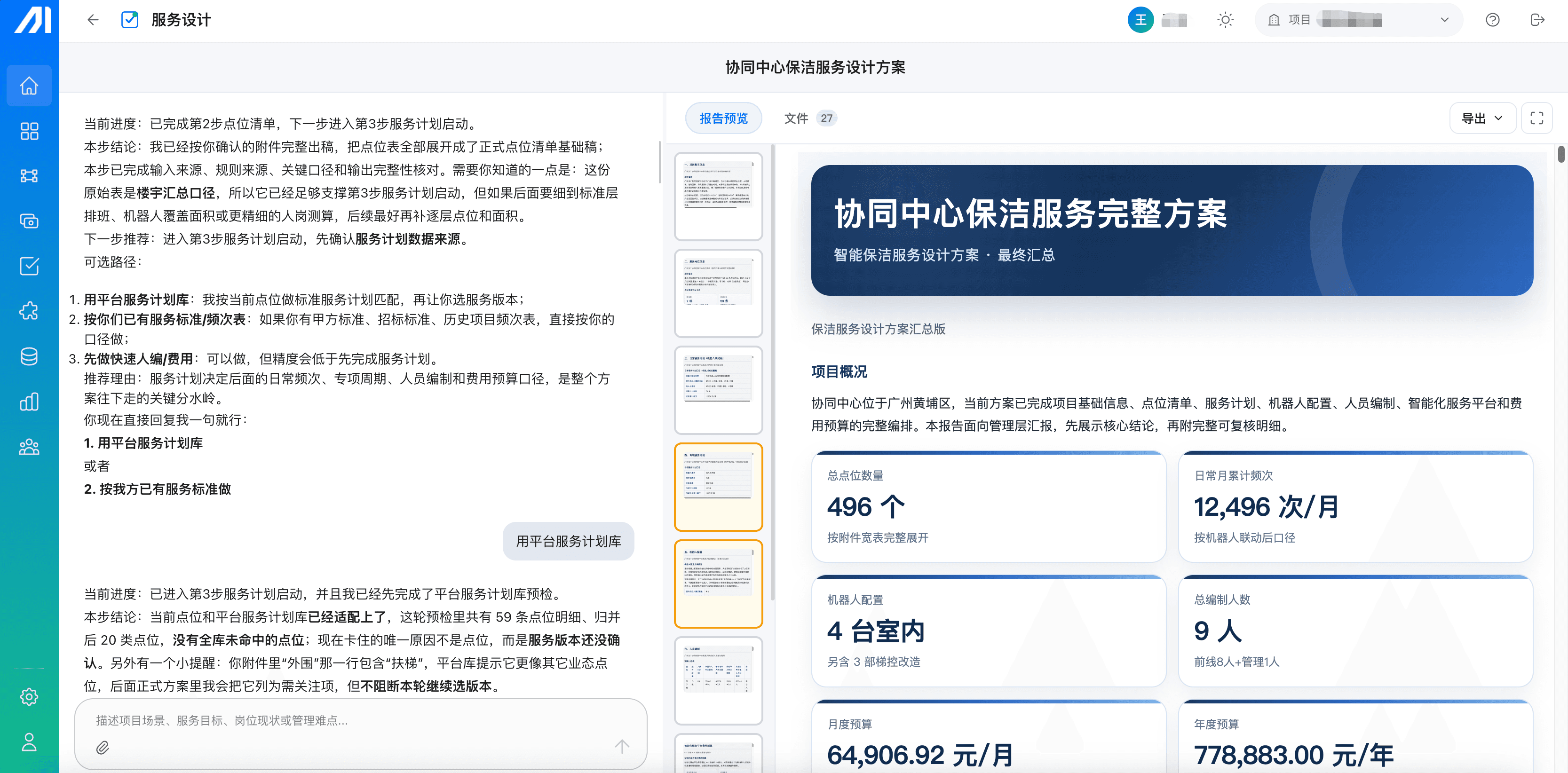Open the Home page from sidebar
The width and height of the screenshot is (1568, 773).
[29, 86]
